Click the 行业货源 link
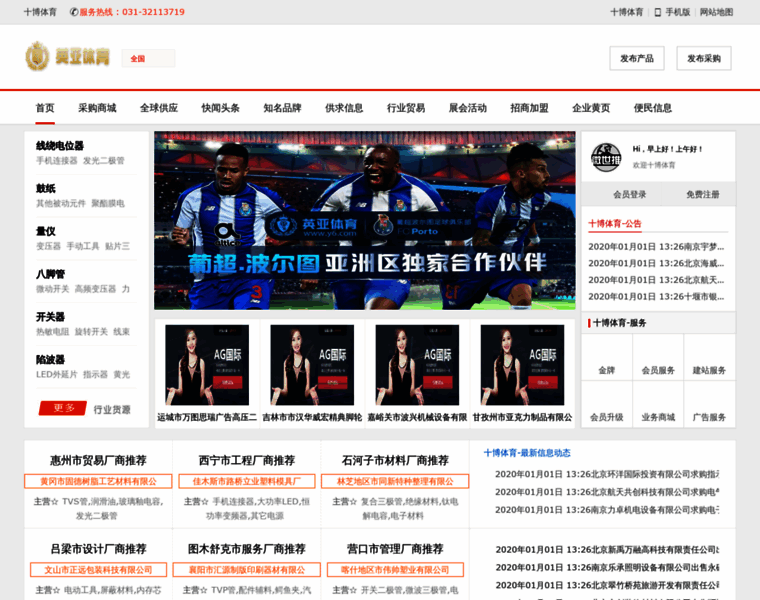 pyautogui.click(x=112, y=410)
